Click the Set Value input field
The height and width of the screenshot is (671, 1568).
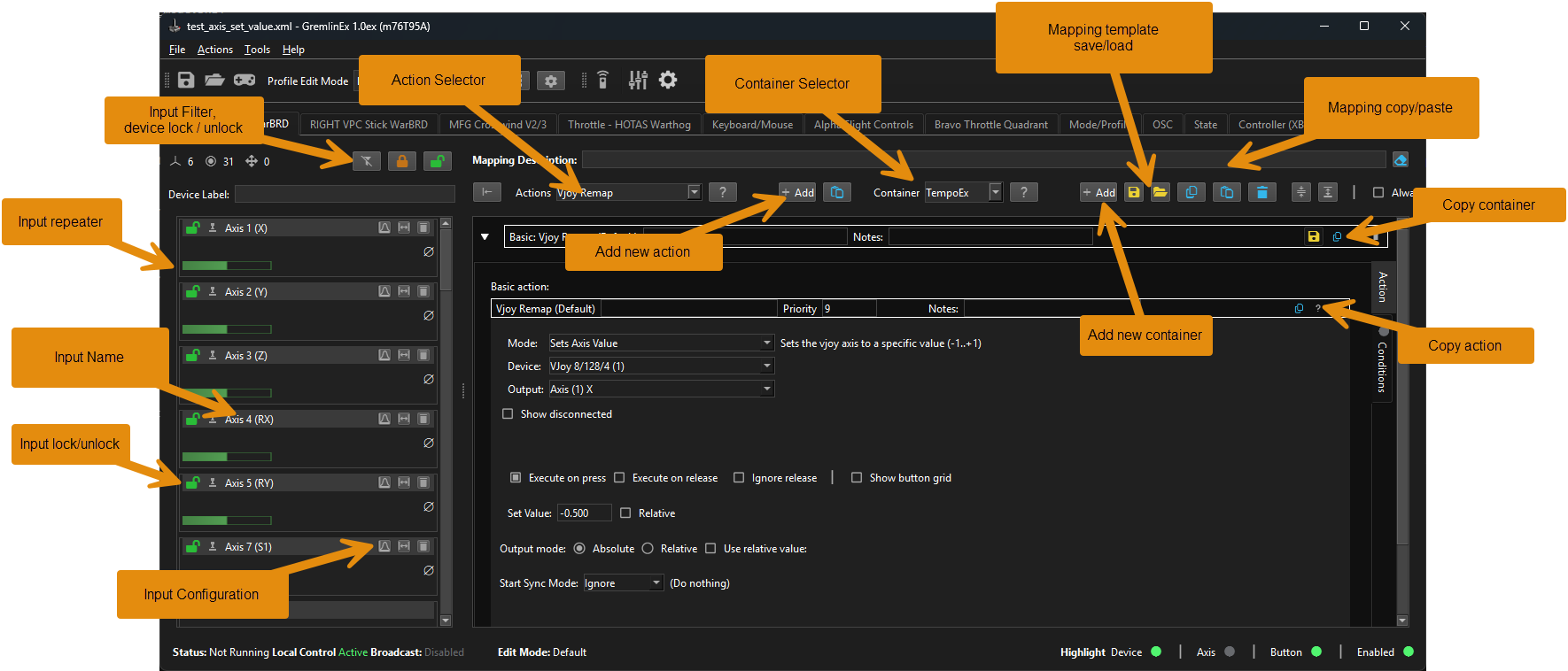584,513
